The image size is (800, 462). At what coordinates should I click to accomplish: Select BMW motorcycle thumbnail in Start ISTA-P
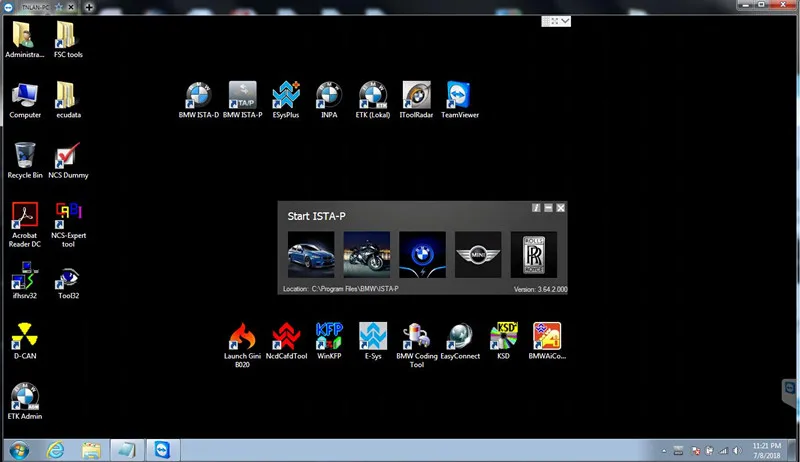click(x=367, y=254)
